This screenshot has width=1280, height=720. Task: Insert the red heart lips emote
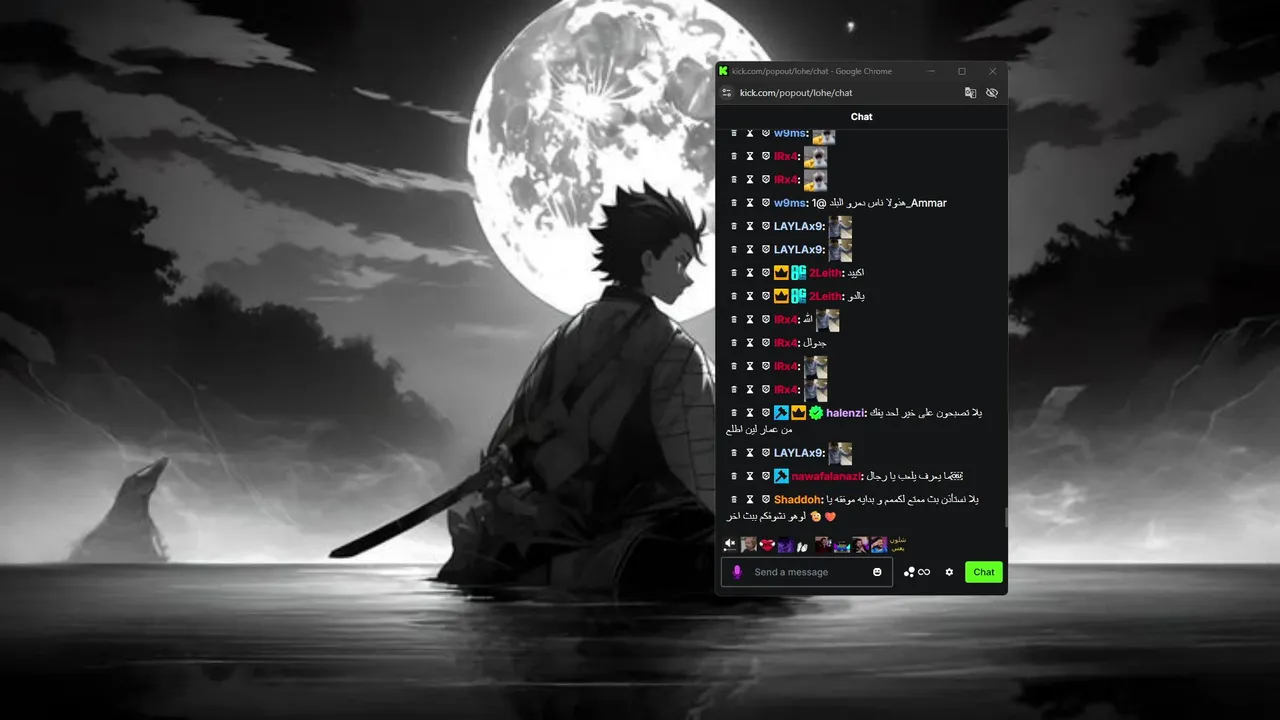pyautogui.click(x=767, y=545)
